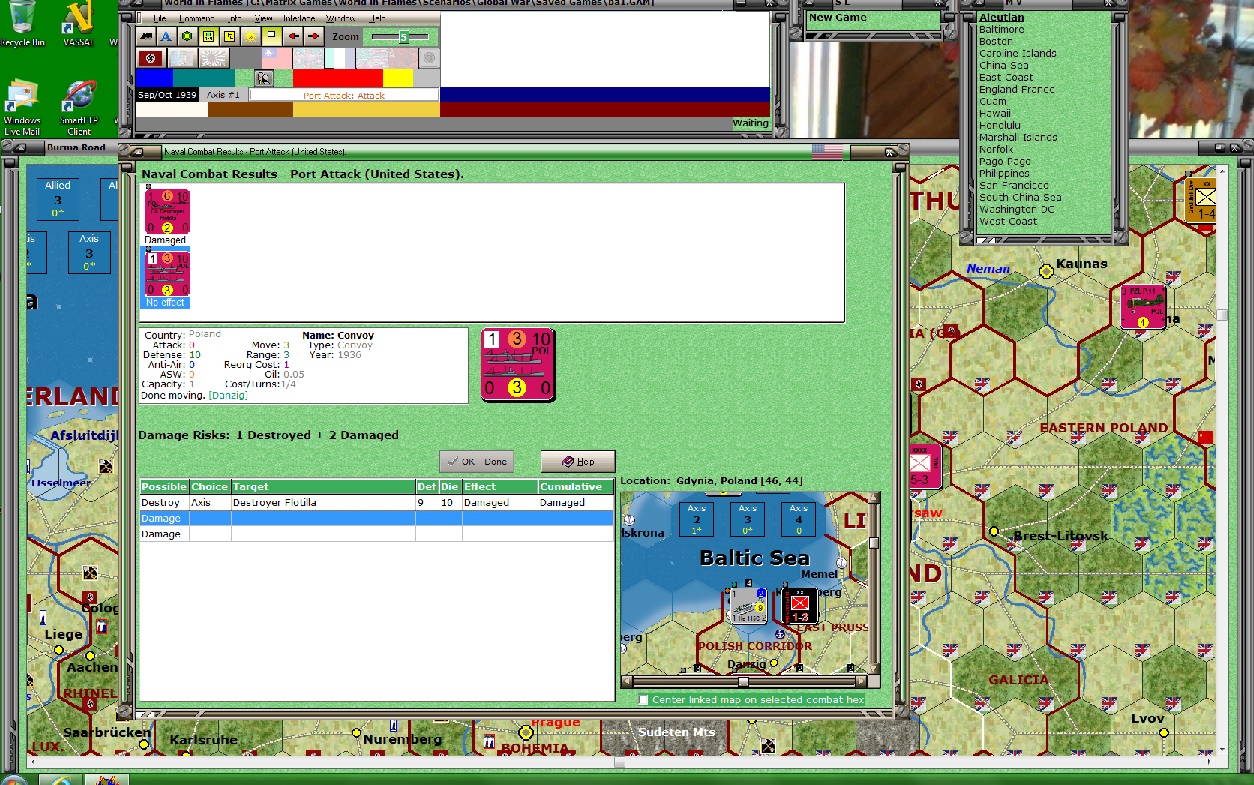The height and width of the screenshot is (785, 1254).
Task: Select San Francisco in the list
Action: 1012,186
